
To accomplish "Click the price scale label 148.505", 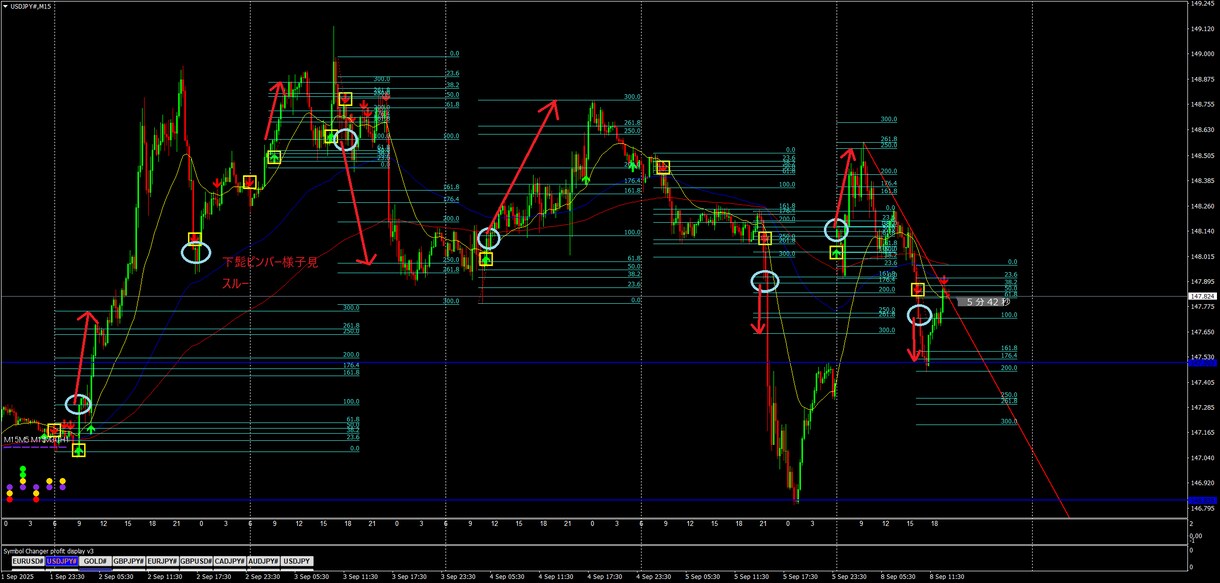I will 1201,156.
